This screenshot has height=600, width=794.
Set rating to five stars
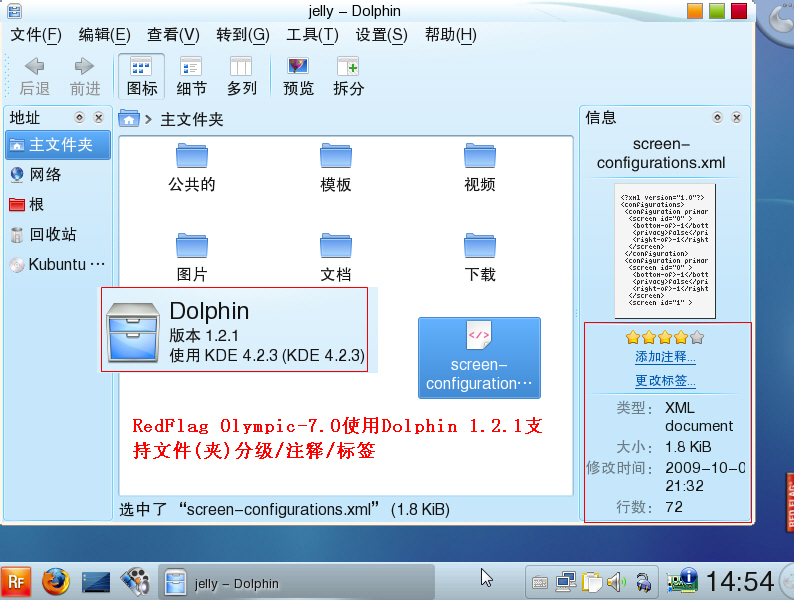pyautogui.click(x=697, y=337)
